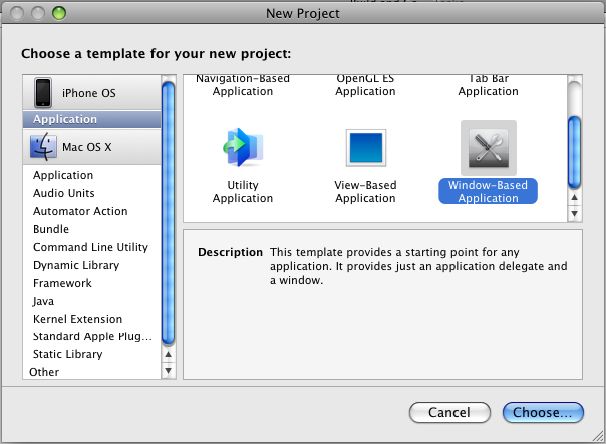Click the Mac OS X Finder icon

pyautogui.click(x=43, y=147)
